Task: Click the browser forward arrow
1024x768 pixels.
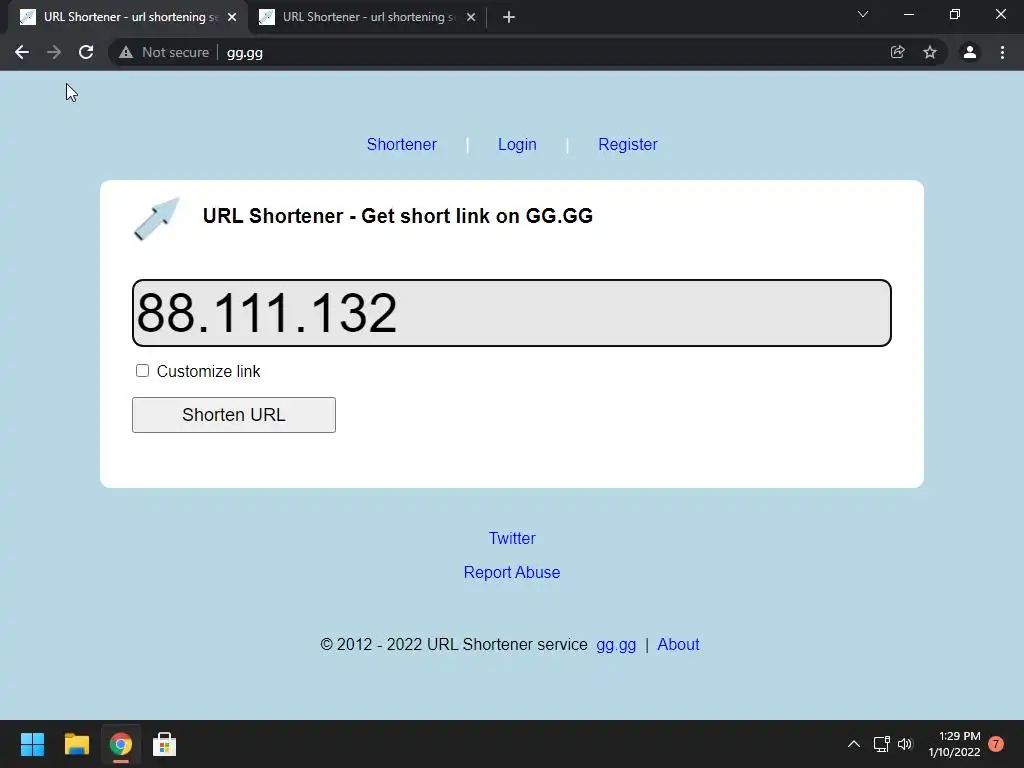Action: click(54, 52)
